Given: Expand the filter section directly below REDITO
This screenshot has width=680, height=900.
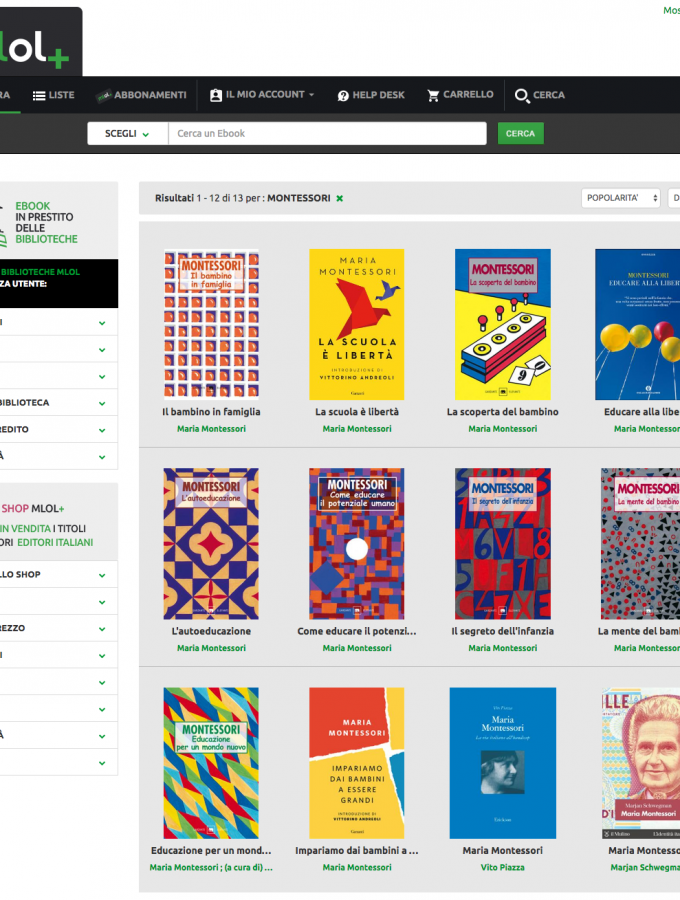Looking at the screenshot, I should click(x=57, y=456).
